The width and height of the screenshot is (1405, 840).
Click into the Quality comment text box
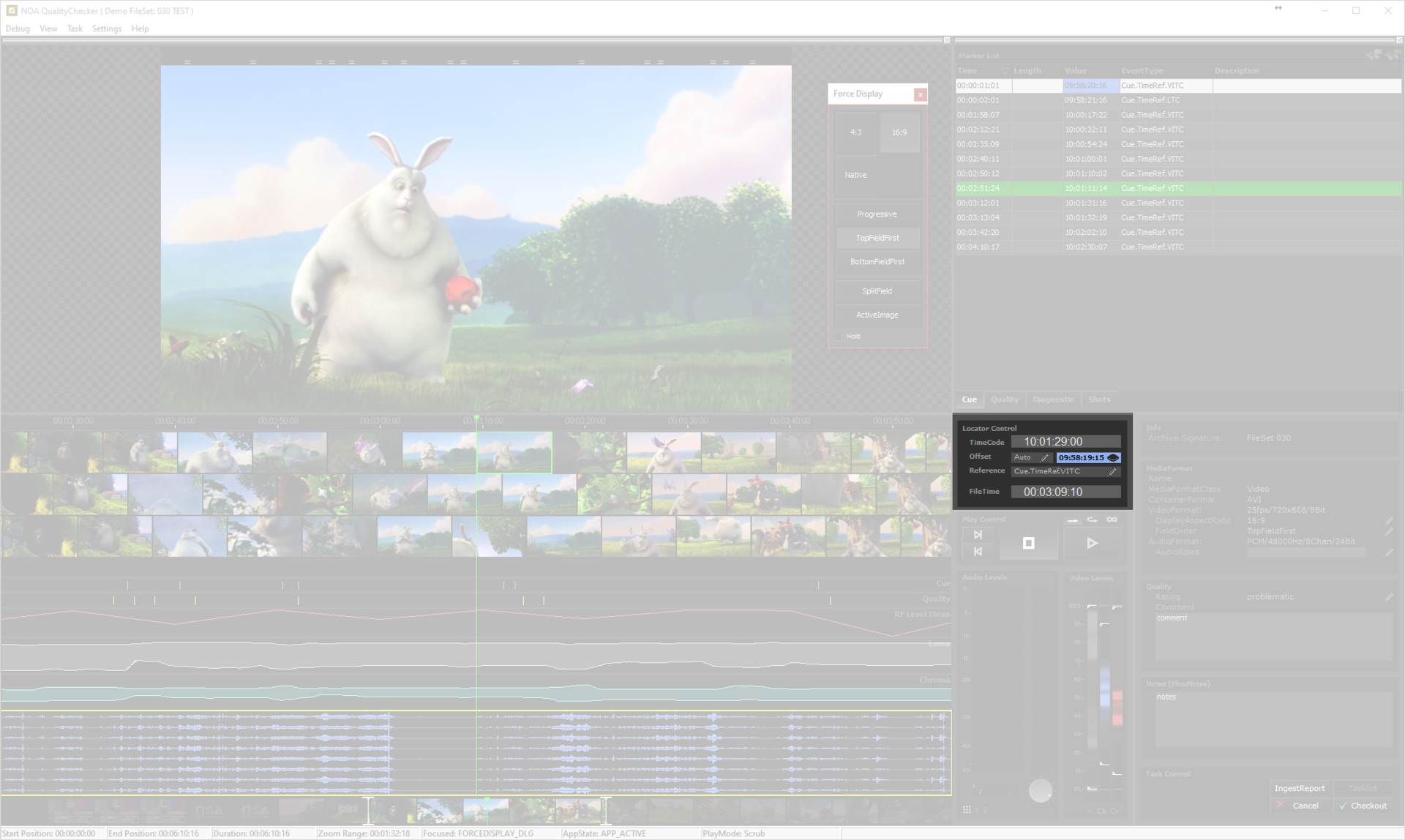1273,637
